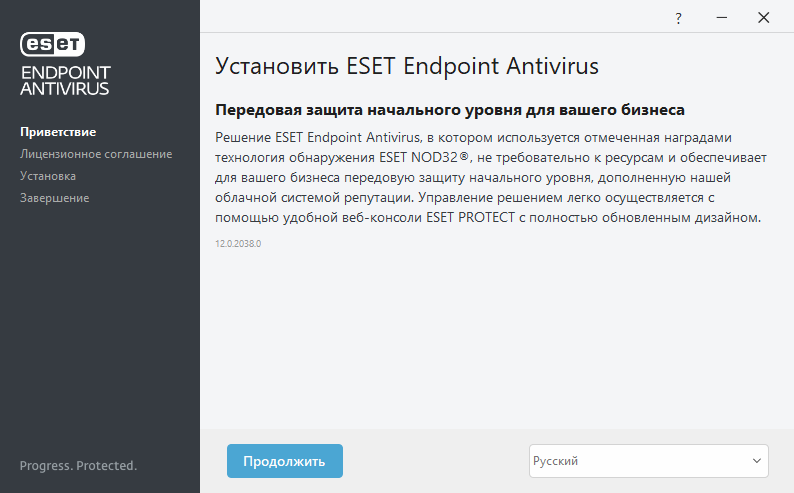
Task: Click the product description paragraph
Action: tap(490, 177)
